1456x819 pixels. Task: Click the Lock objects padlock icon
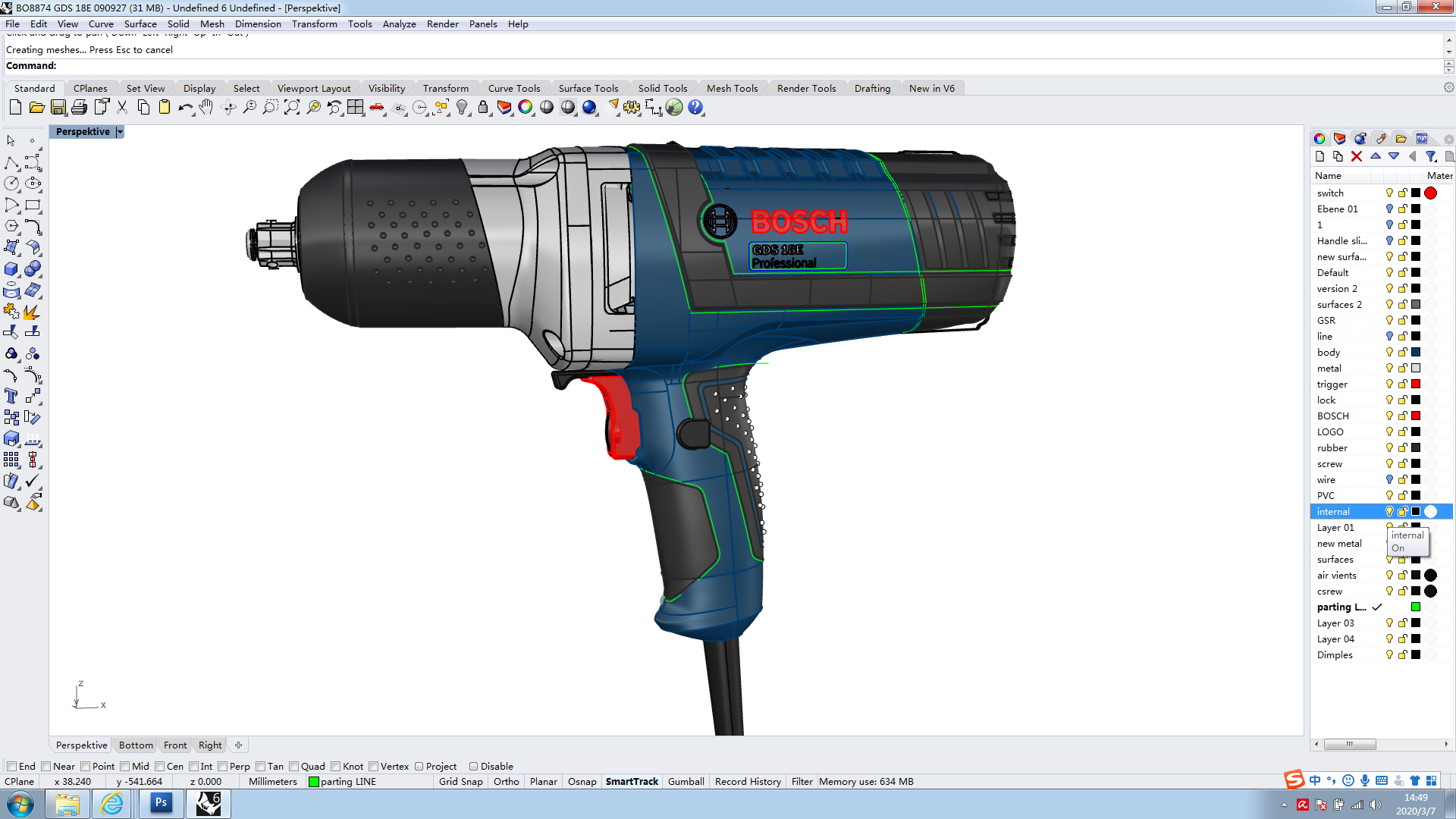pyautogui.click(x=483, y=108)
